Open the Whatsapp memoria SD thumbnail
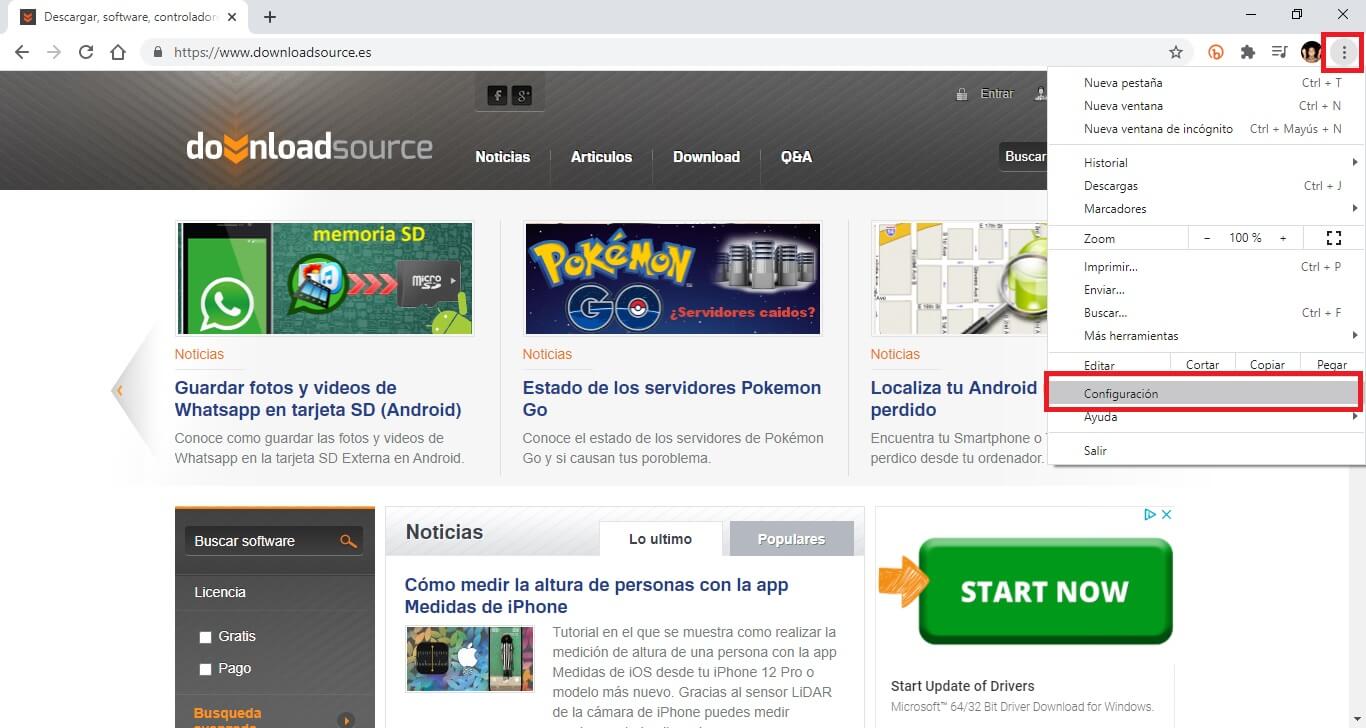This screenshot has width=1366, height=728. (x=325, y=278)
